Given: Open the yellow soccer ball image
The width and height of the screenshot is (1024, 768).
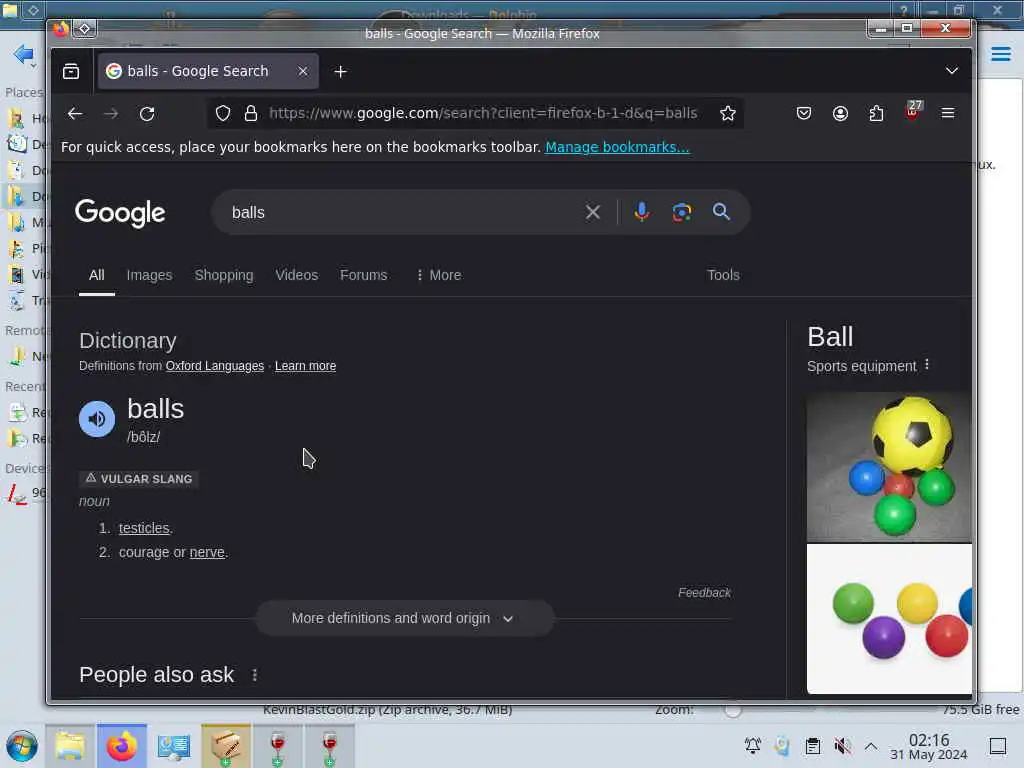Looking at the screenshot, I should tap(889, 466).
